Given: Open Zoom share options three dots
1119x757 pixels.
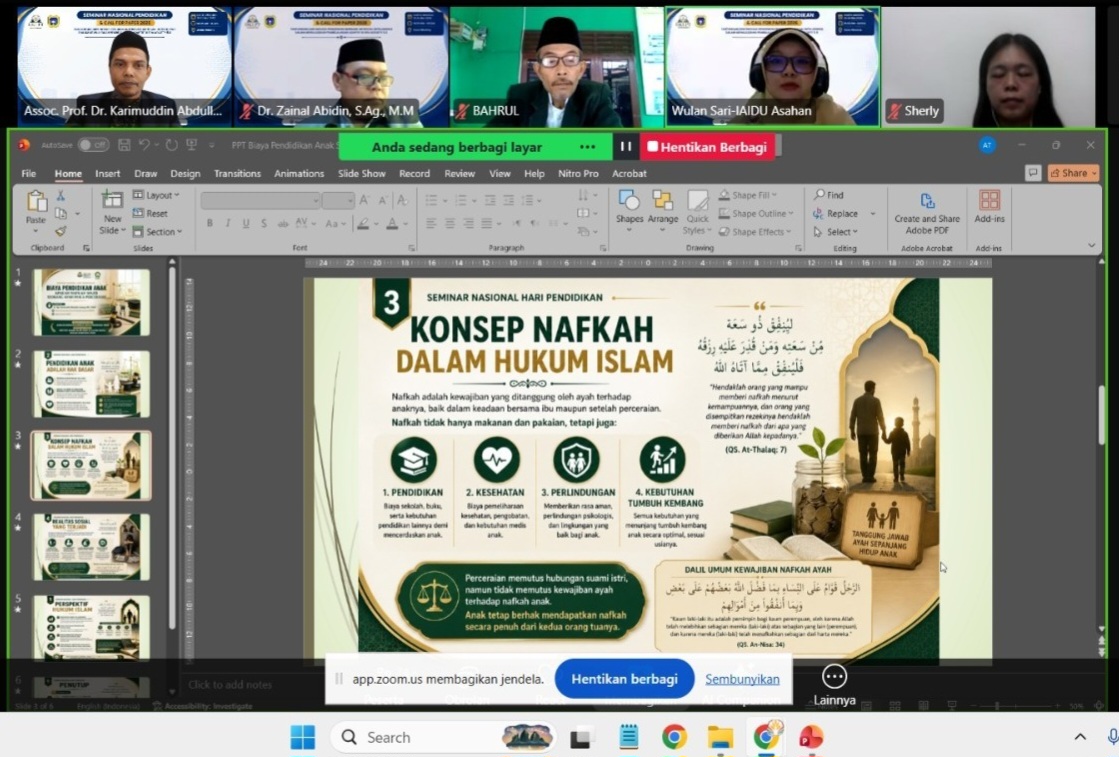Looking at the screenshot, I should click(587, 146).
